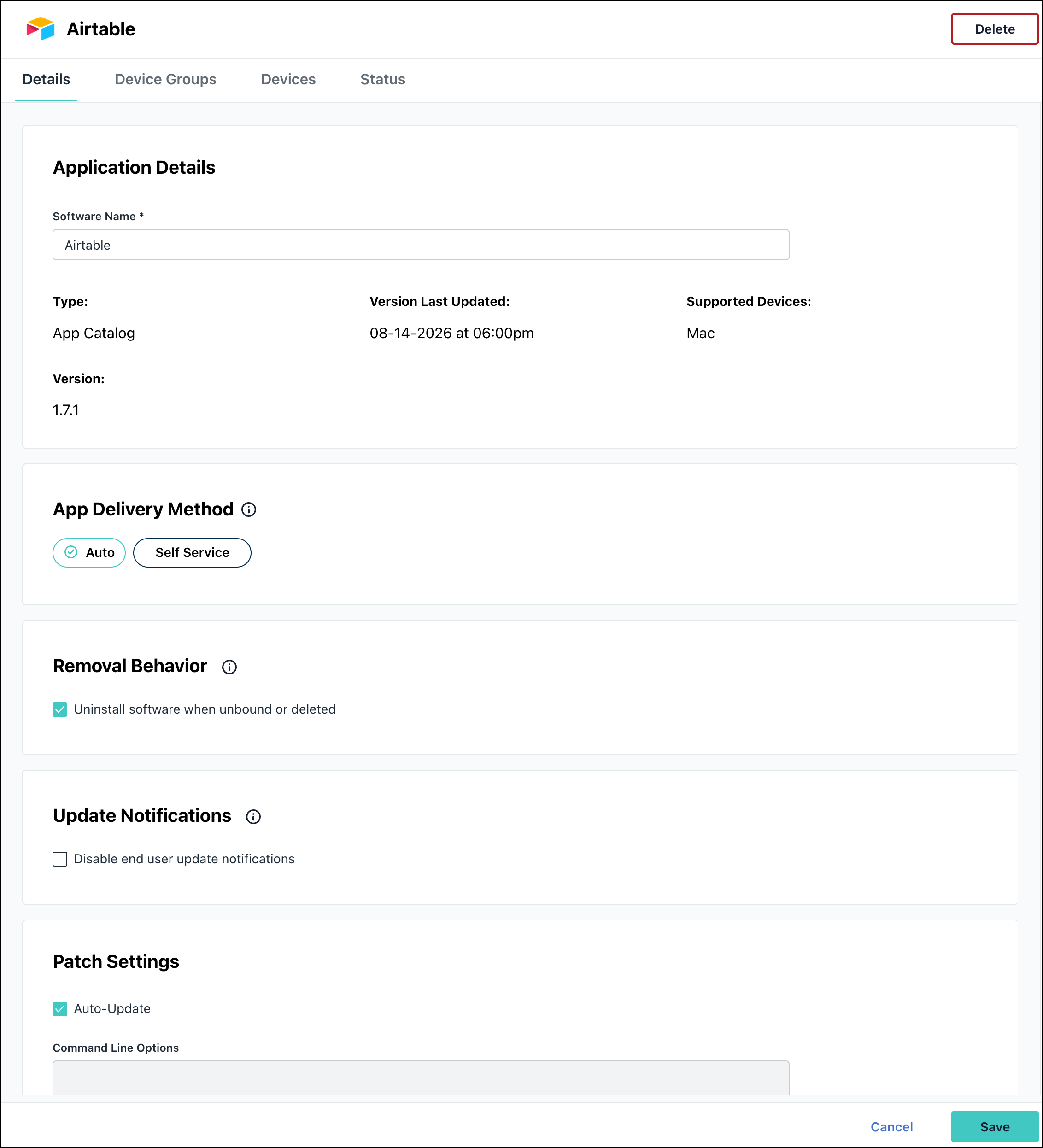The height and width of the screenshot is (1148, 1043).
Task: Open Update Notifications info icon
Action: (253, 817)
